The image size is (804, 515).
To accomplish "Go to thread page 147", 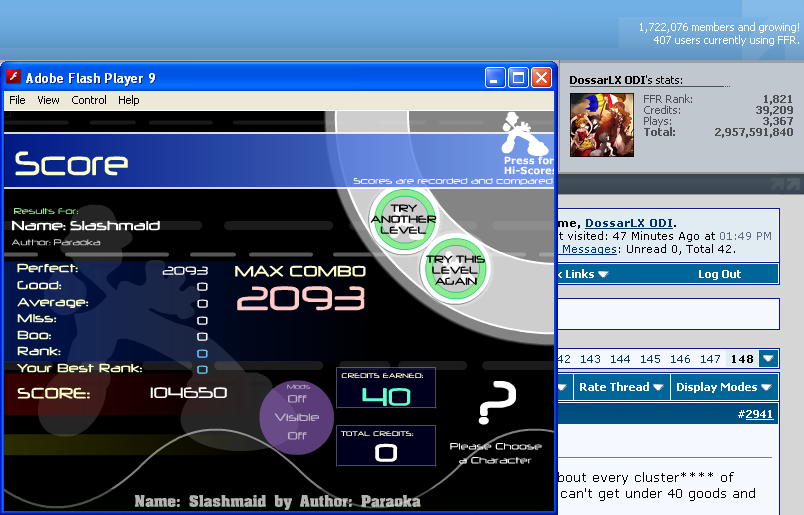I will [x=710, y=359].
